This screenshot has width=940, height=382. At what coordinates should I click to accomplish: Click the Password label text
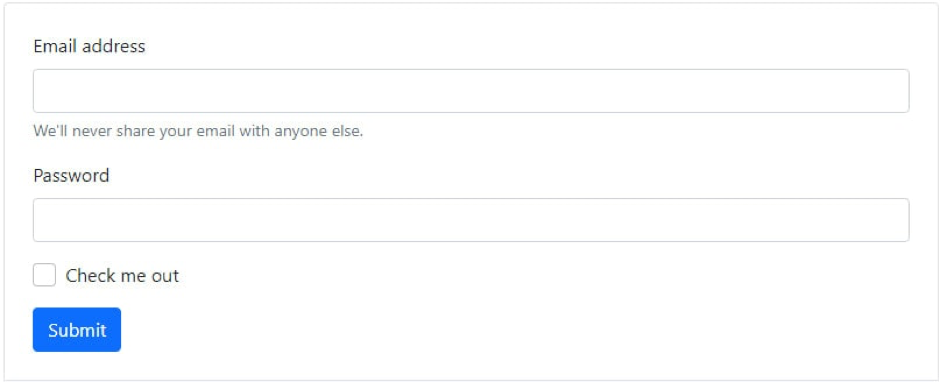tap(71, 176)
